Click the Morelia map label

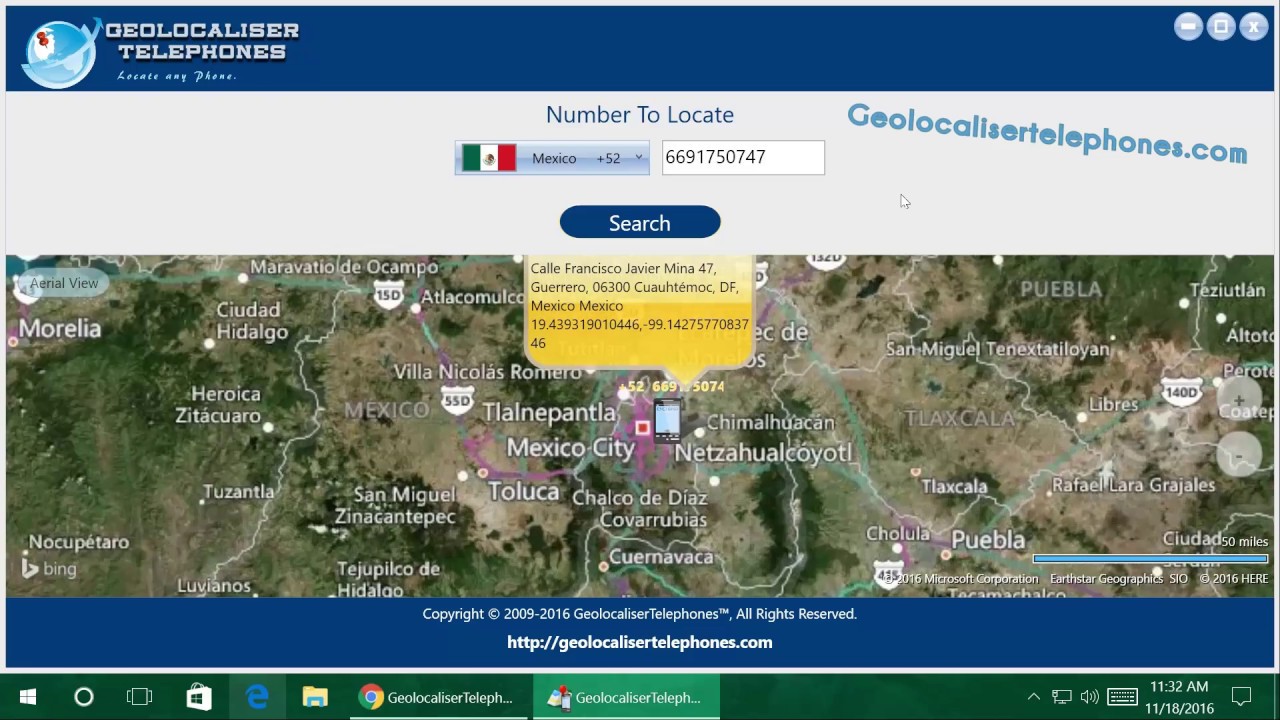click(x=60, y=328)
